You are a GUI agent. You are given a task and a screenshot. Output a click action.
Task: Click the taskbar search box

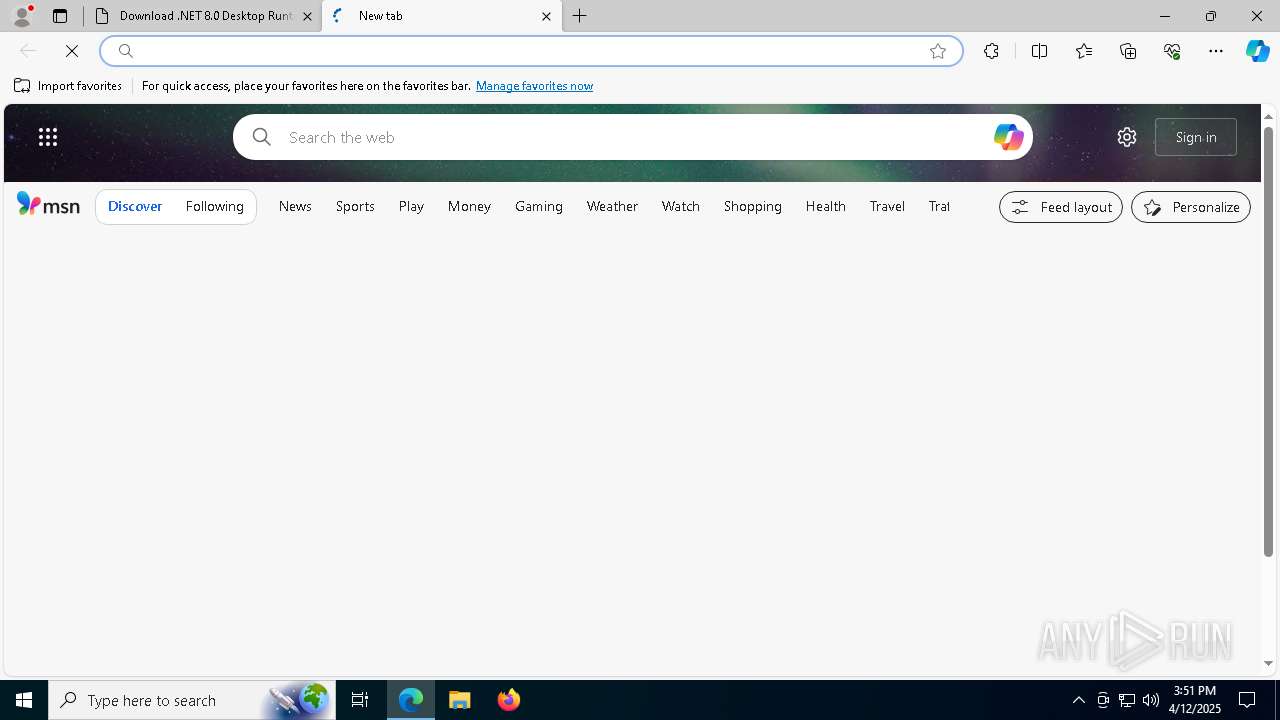pyautogui.click(x=192, y=700)
